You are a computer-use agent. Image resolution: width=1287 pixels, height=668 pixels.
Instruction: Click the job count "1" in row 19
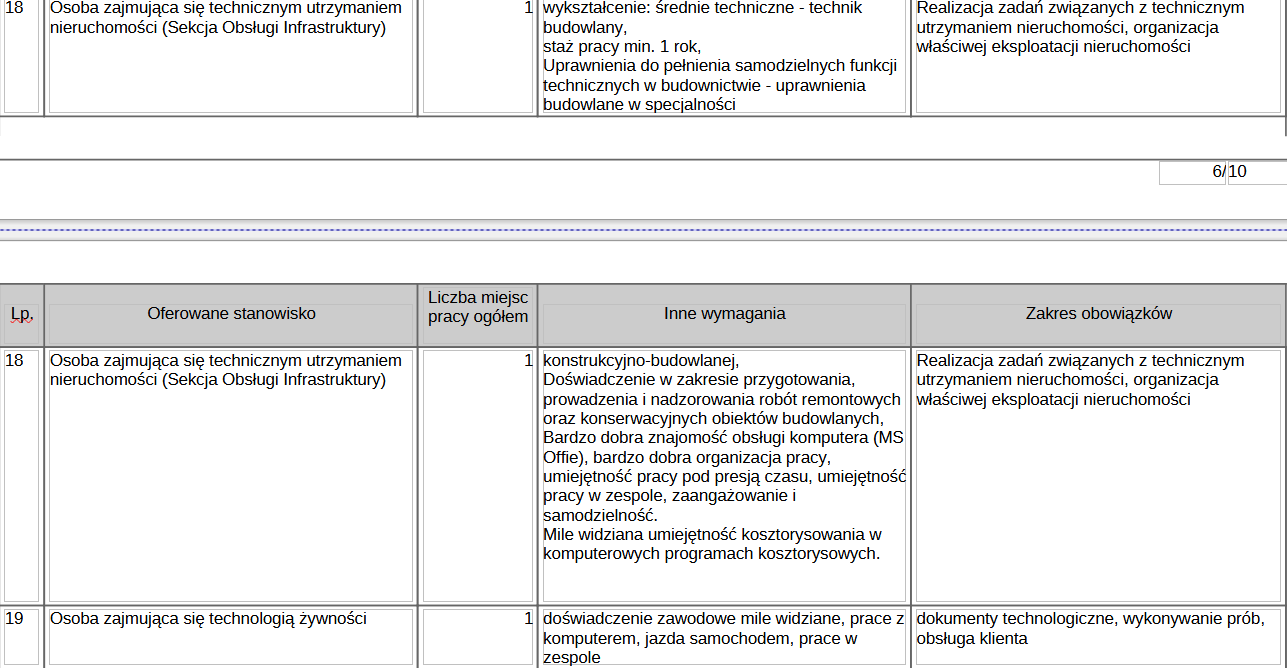pyautogui.click(x=528, y=619)
